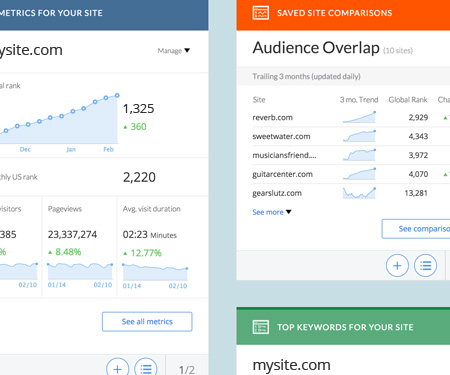
Task: Click the rank 4,343 for sweetwater.com
Action: click(x=418, y=136)
